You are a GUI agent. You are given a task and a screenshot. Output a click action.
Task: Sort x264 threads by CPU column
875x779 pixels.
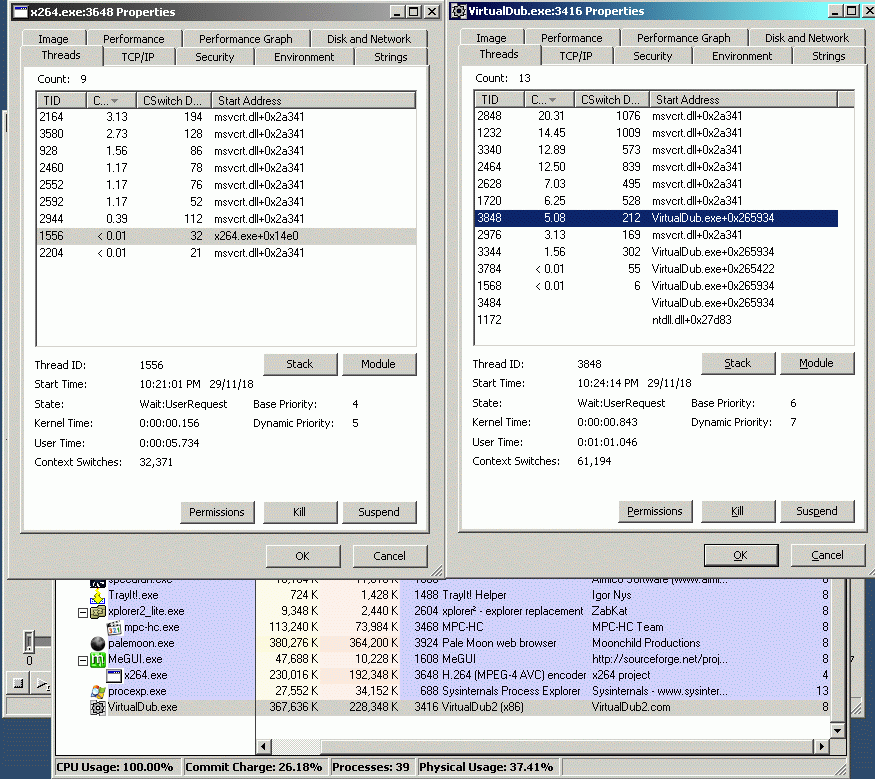[x=111, y=100]
